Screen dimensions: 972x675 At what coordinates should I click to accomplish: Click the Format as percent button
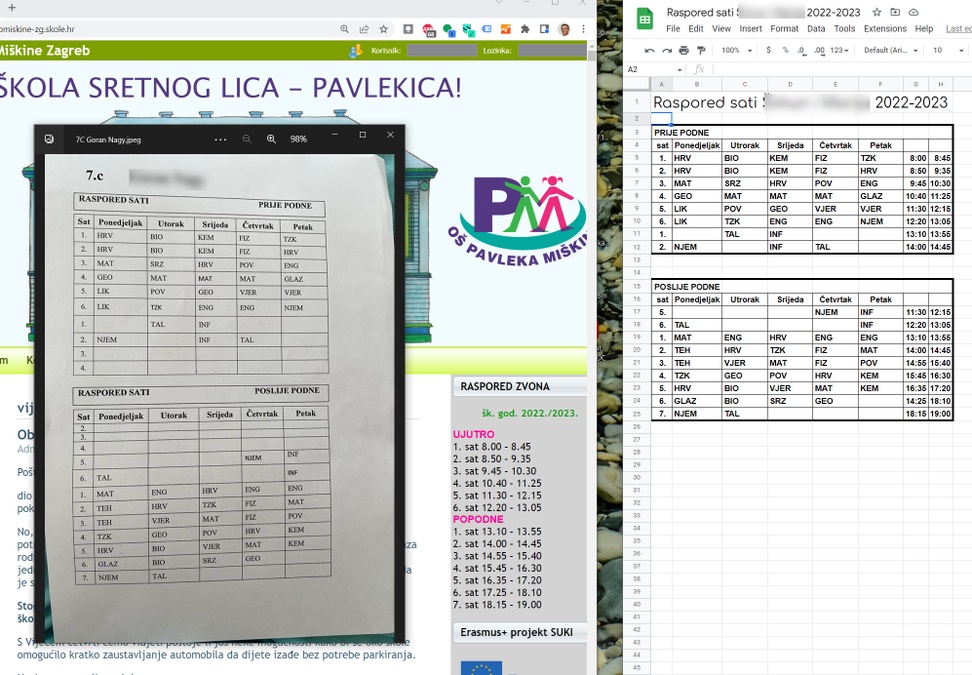[x=786, y=50]
